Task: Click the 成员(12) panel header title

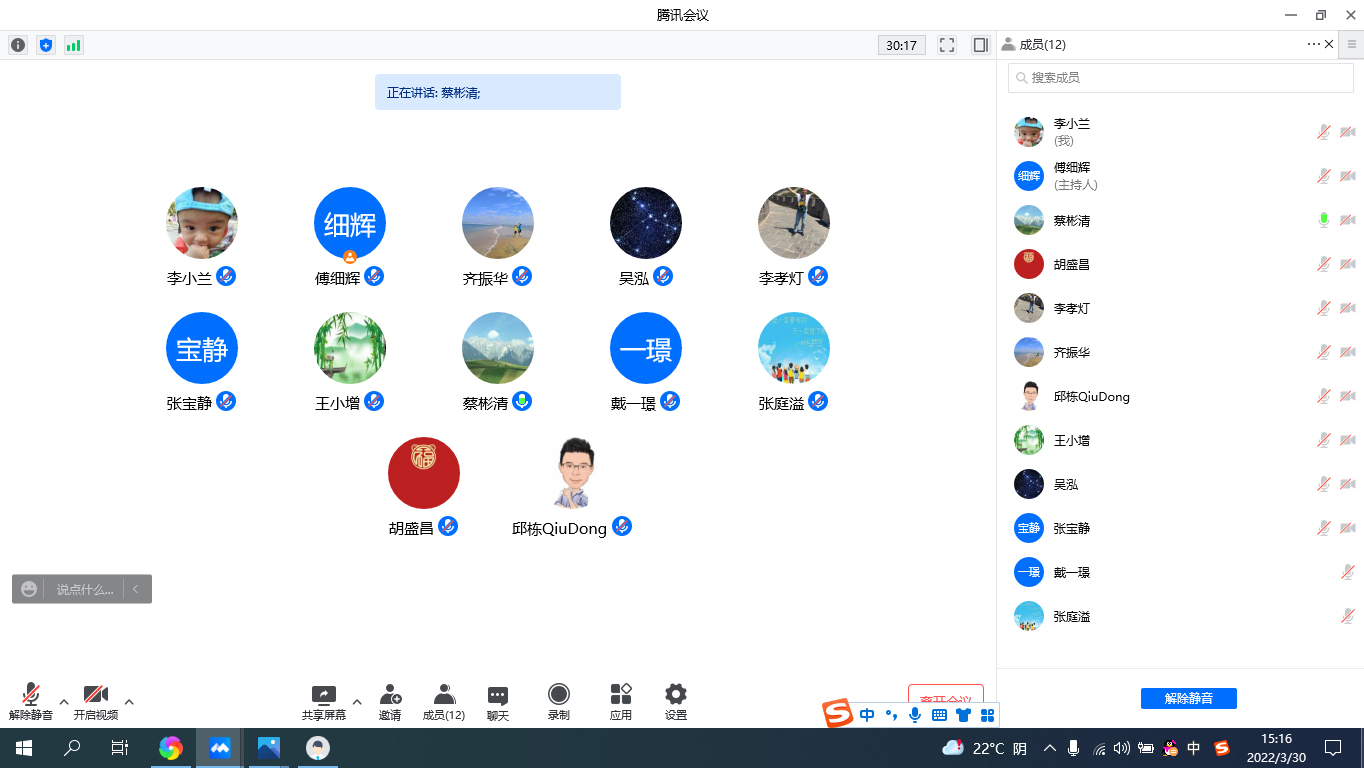Action: [x=1042, y=44]
